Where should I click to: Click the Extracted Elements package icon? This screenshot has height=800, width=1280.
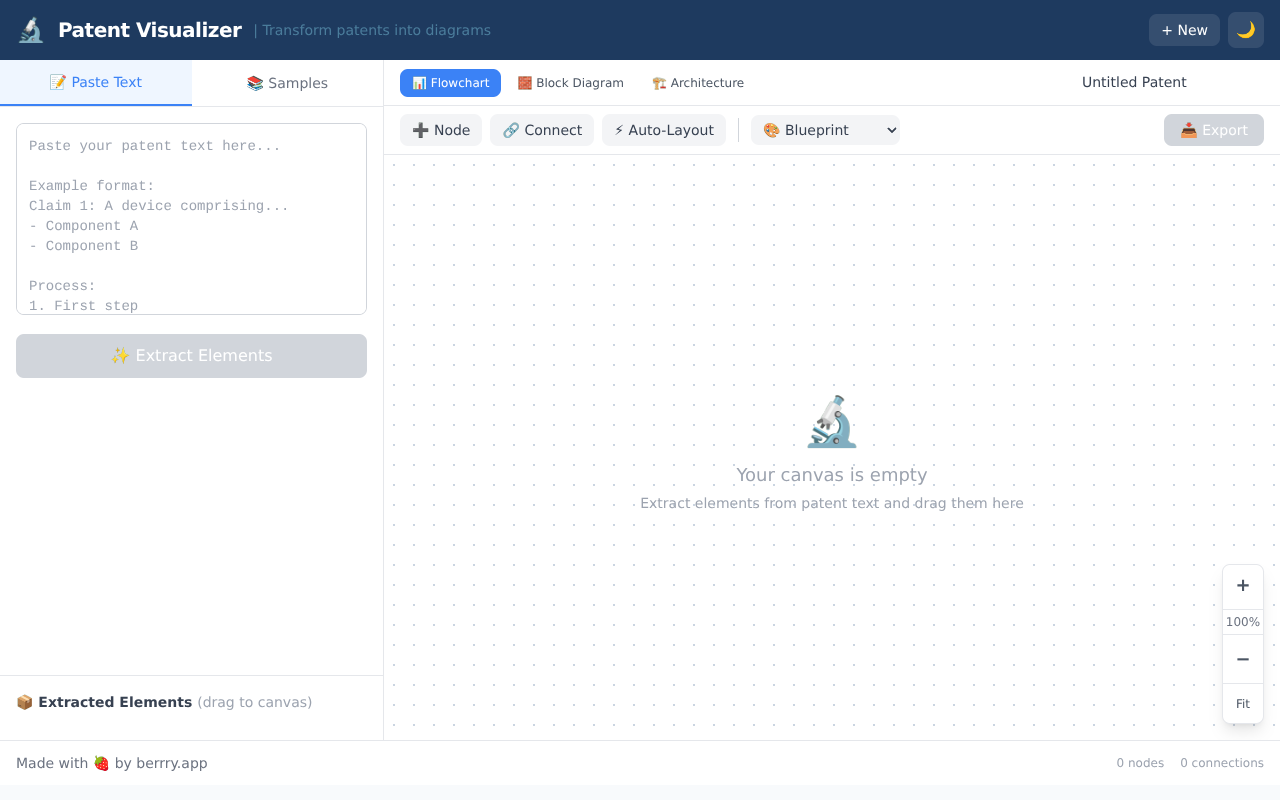(x=24, y=702)
